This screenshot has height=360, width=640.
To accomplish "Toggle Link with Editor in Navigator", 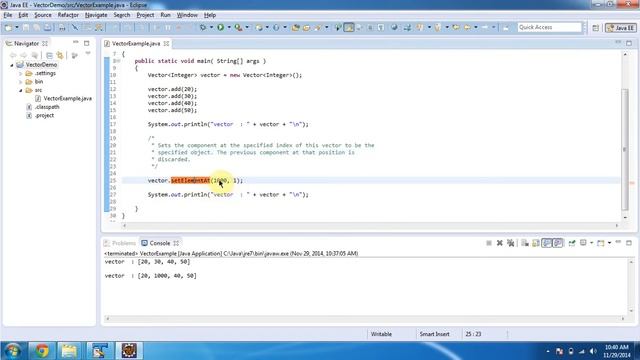I will tap(60, 55).
